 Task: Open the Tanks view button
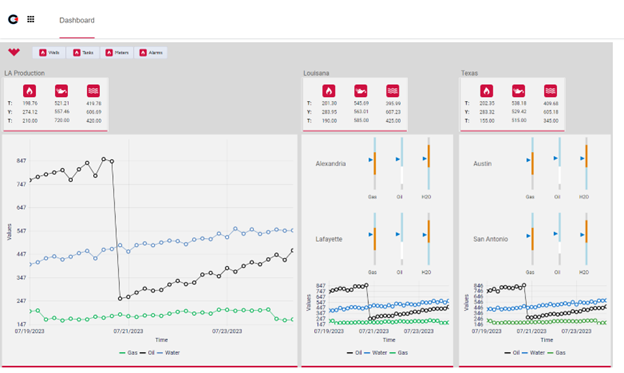(x=83, y=53)
